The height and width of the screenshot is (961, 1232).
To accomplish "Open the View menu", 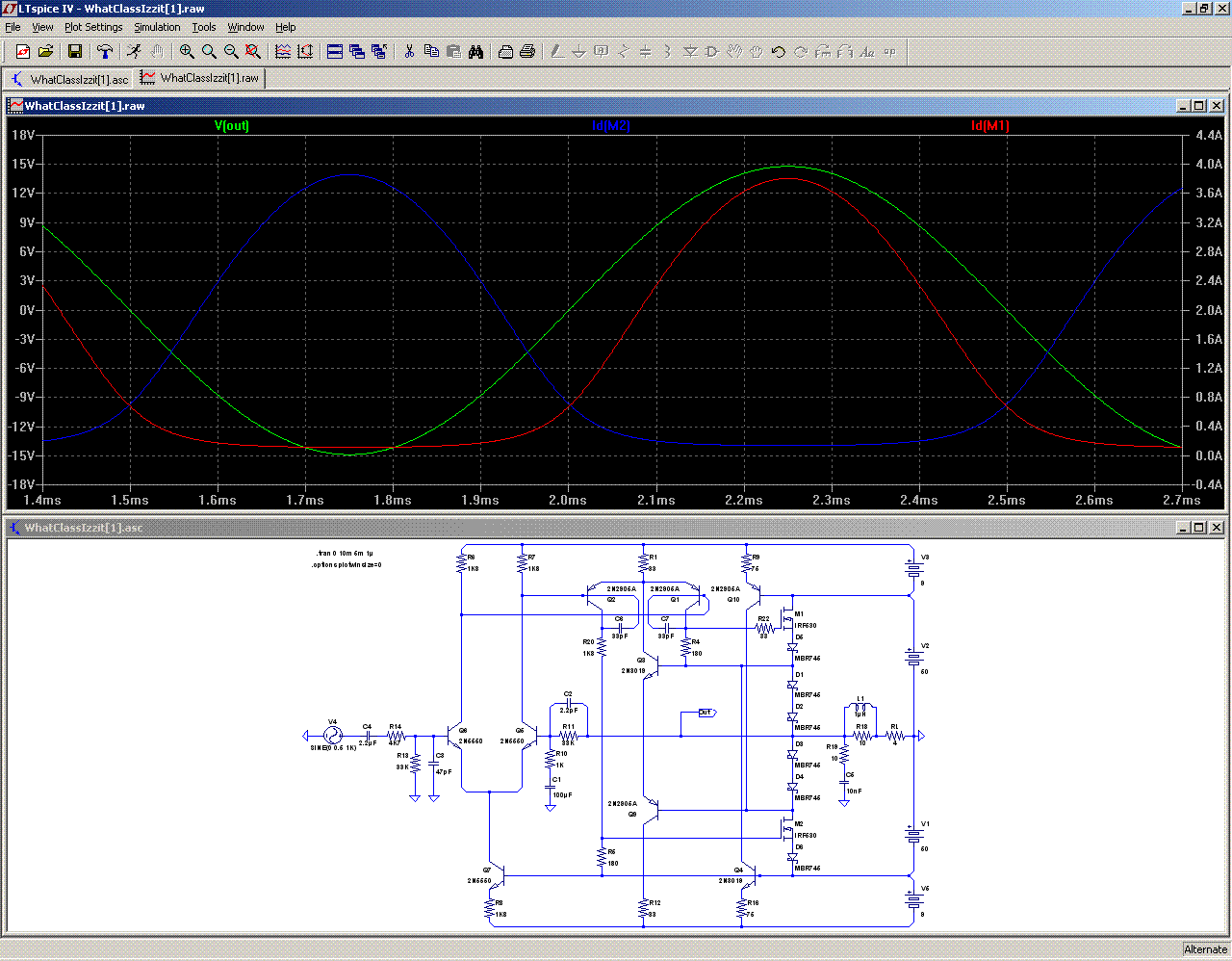I will (42, 27).
